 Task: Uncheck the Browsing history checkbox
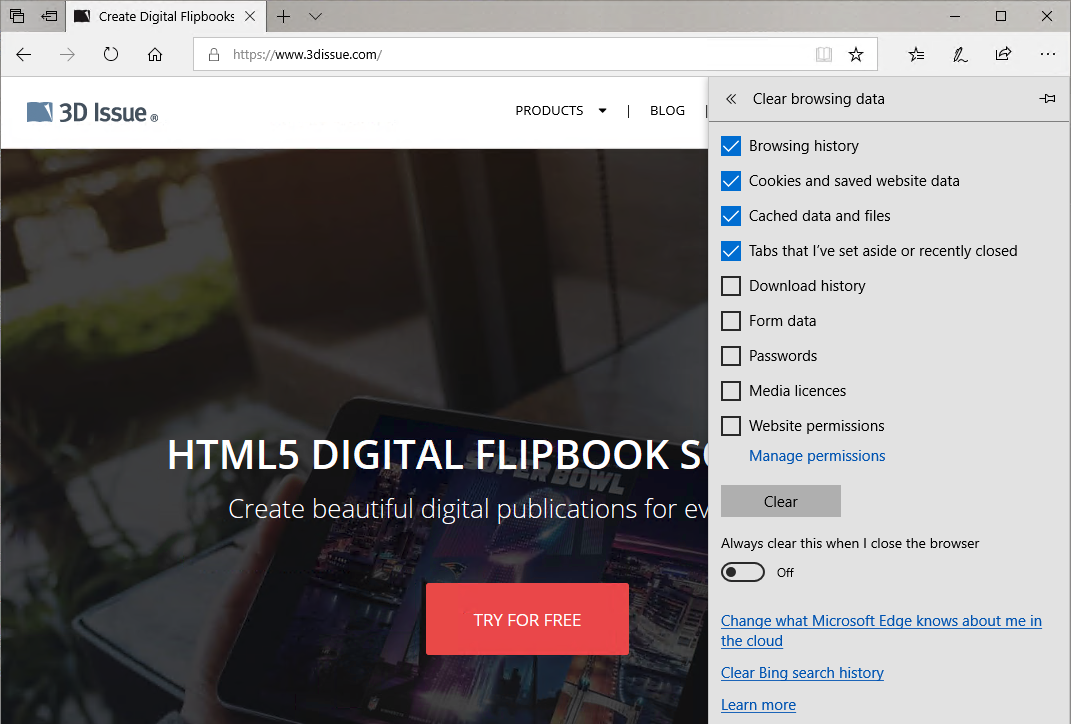coord(731,146)
